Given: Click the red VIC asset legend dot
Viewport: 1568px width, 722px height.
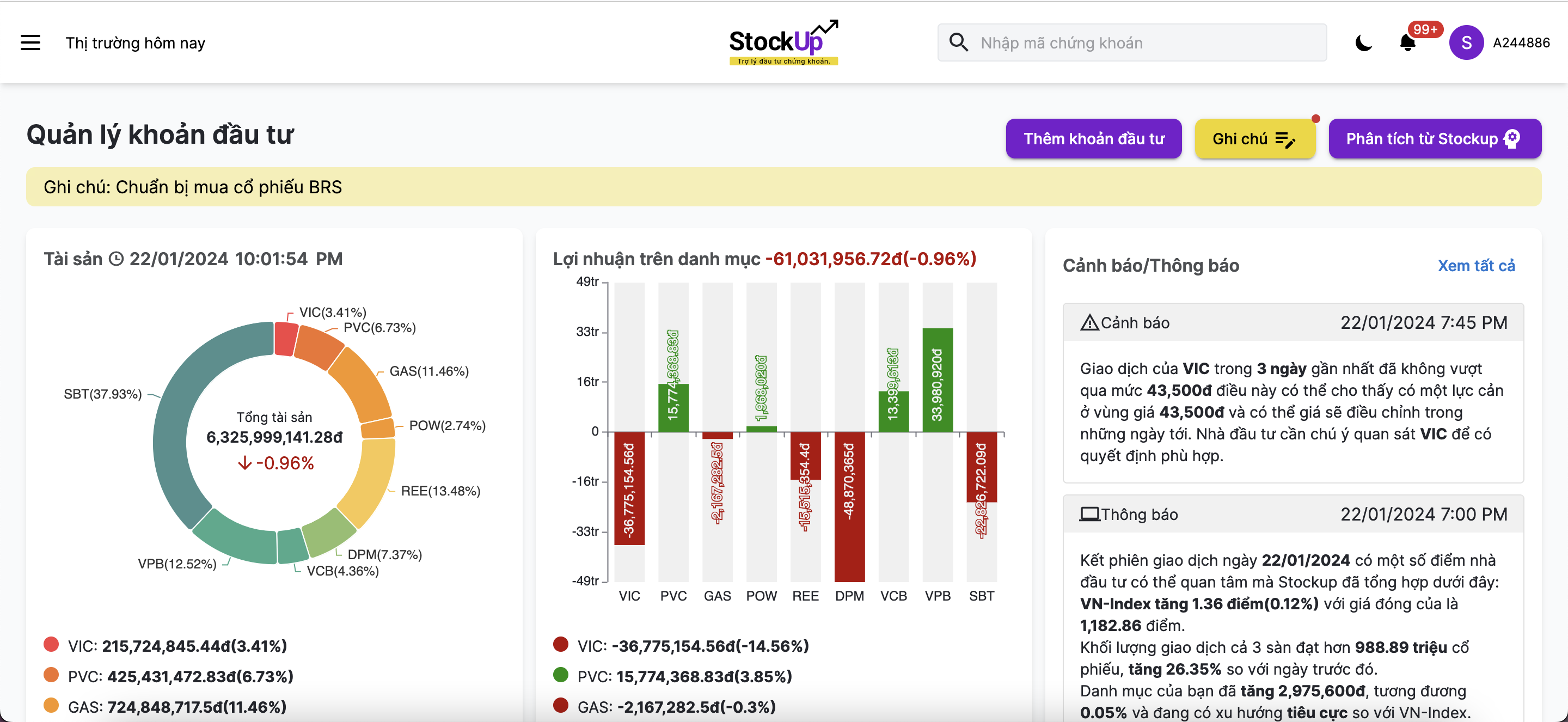Looking at the screenshot, I should pos(51,644).
